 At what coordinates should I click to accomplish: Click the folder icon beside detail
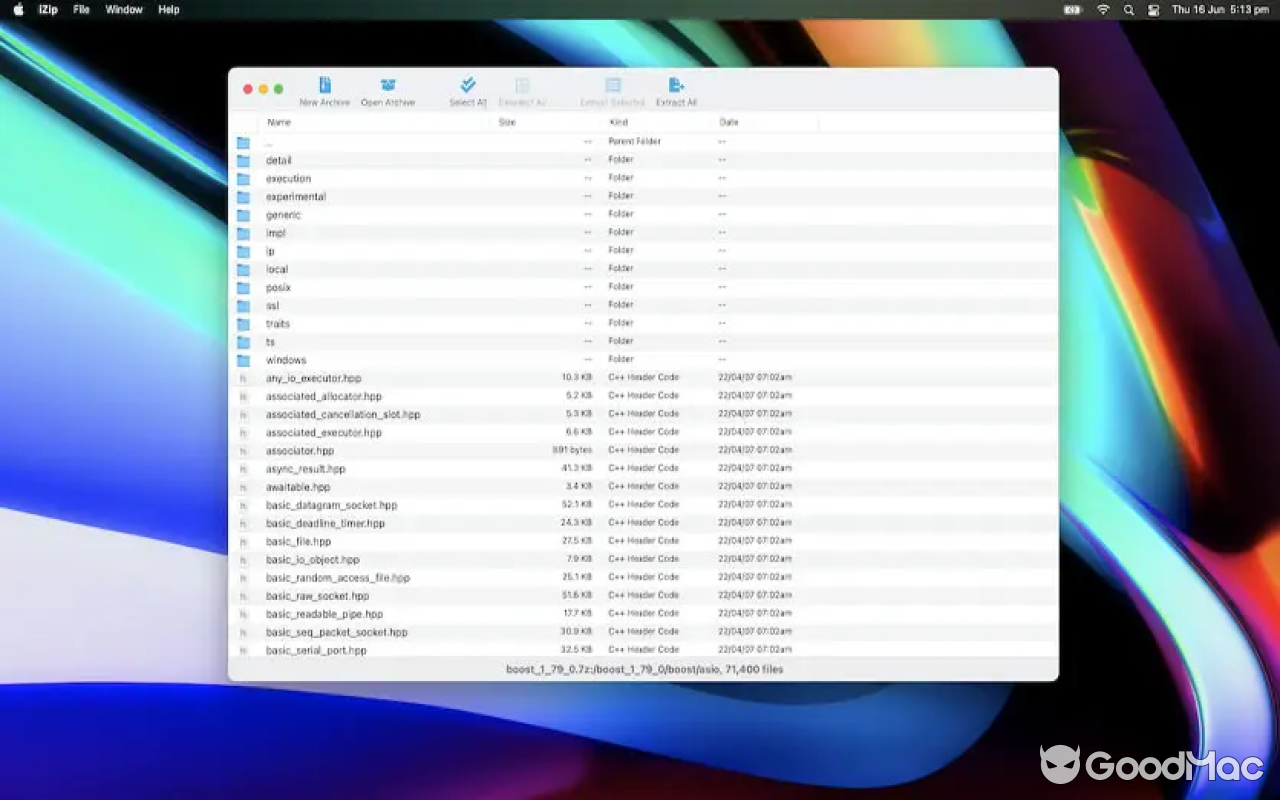click(243, 159)
